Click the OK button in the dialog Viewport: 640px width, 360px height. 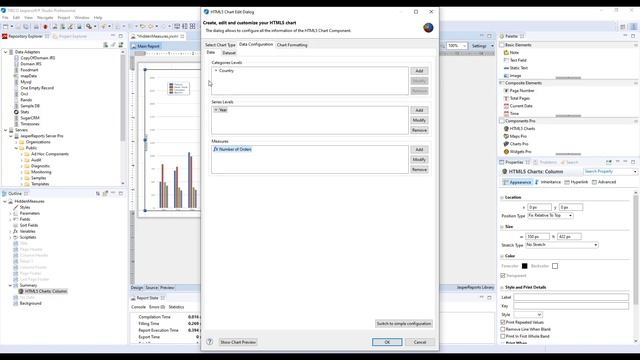(387, 342)
